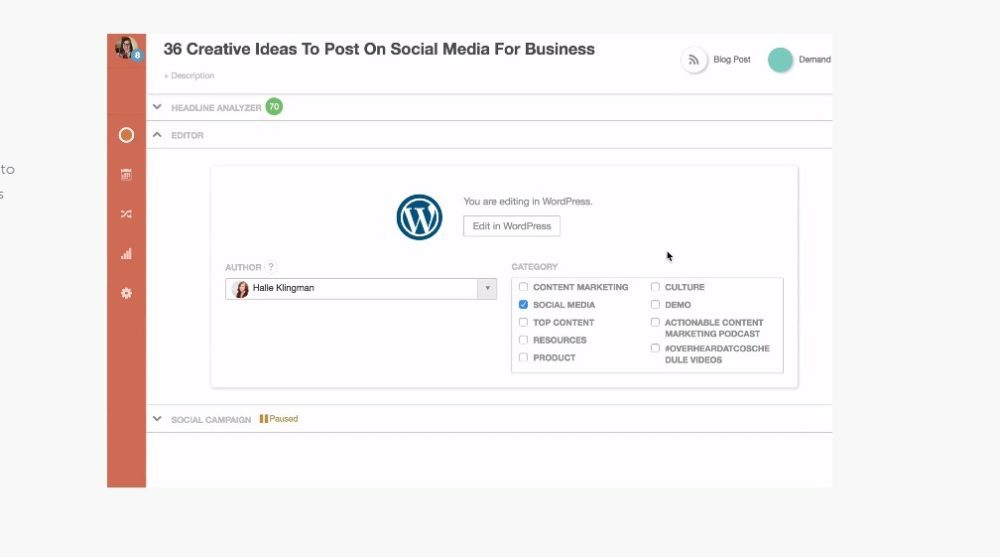
Task: Open the calendar view from the sidebar
Action: (x=126, y=175)
